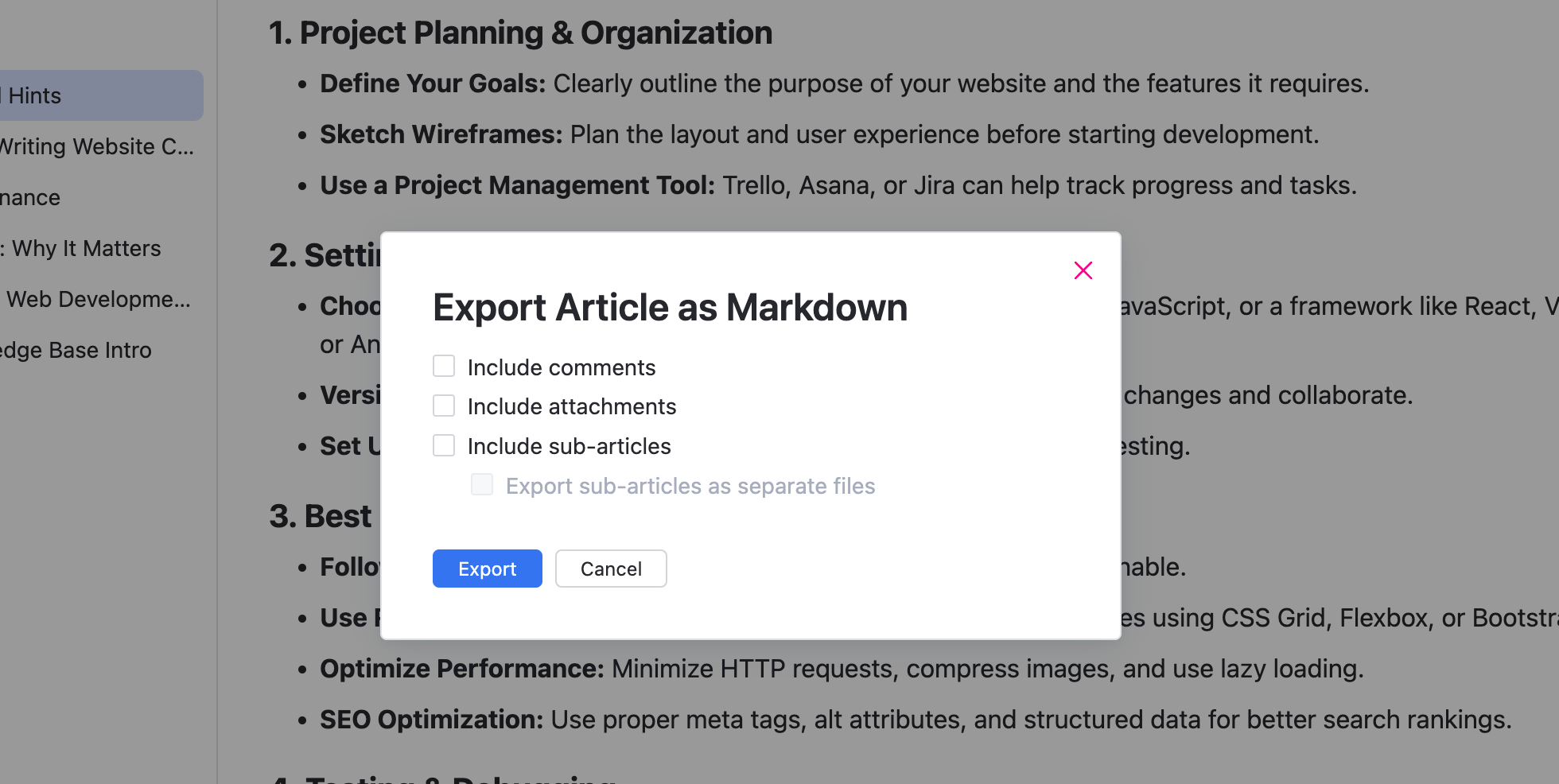Click the Project Planning & Organization heading
The image size is (1559, 784).
pos(520,33)
